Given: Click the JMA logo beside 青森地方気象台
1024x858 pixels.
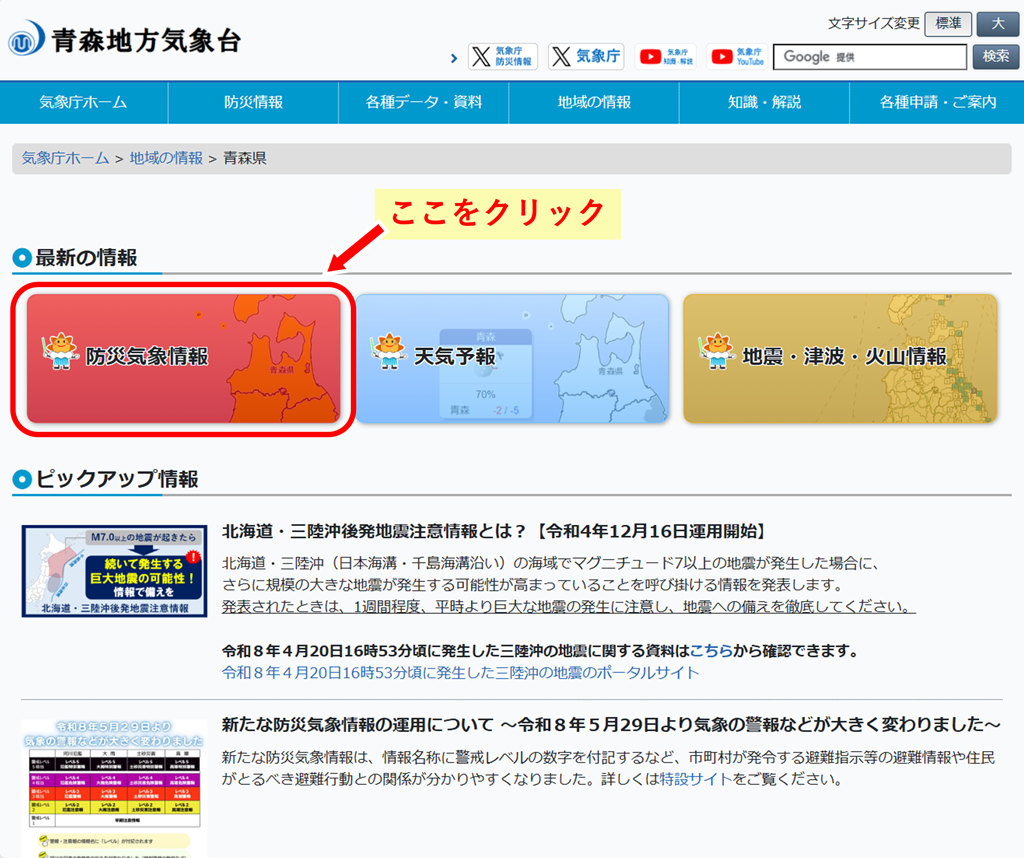Looking at the screenshot, I should tap(26, 39).
